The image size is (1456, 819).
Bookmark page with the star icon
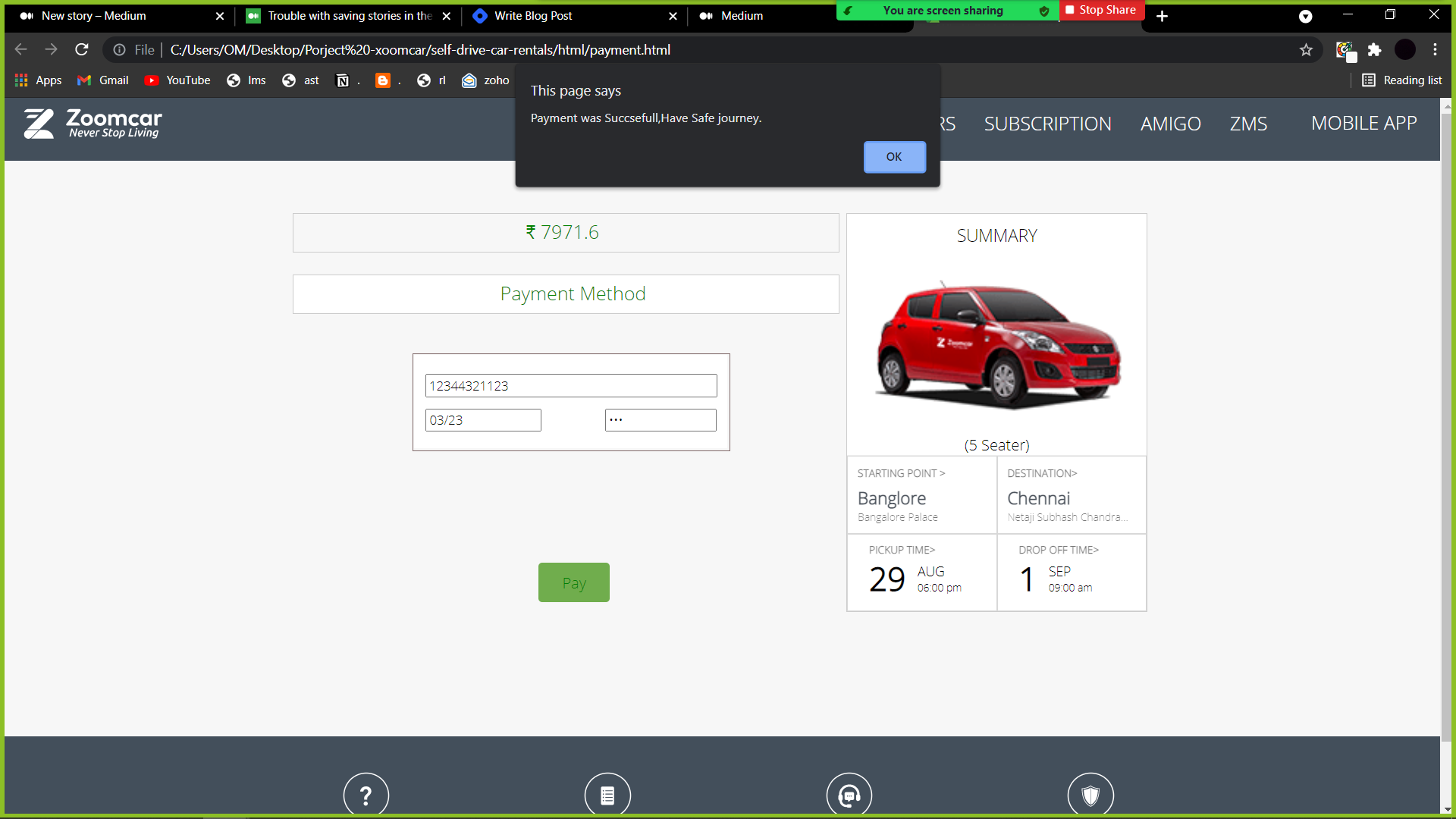coord(1306,50)
